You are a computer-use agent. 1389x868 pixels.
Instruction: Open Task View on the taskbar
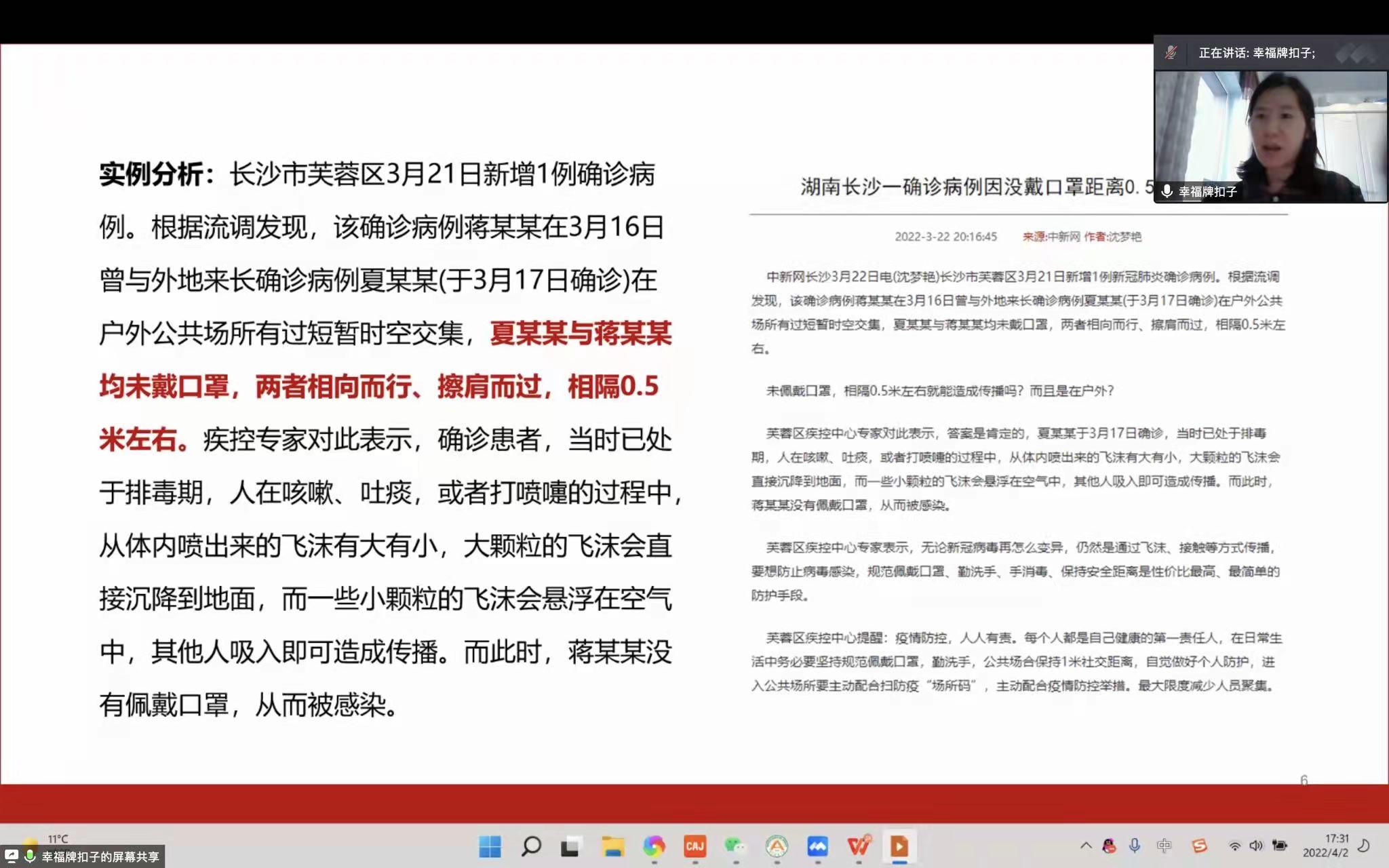coord(570,846)
